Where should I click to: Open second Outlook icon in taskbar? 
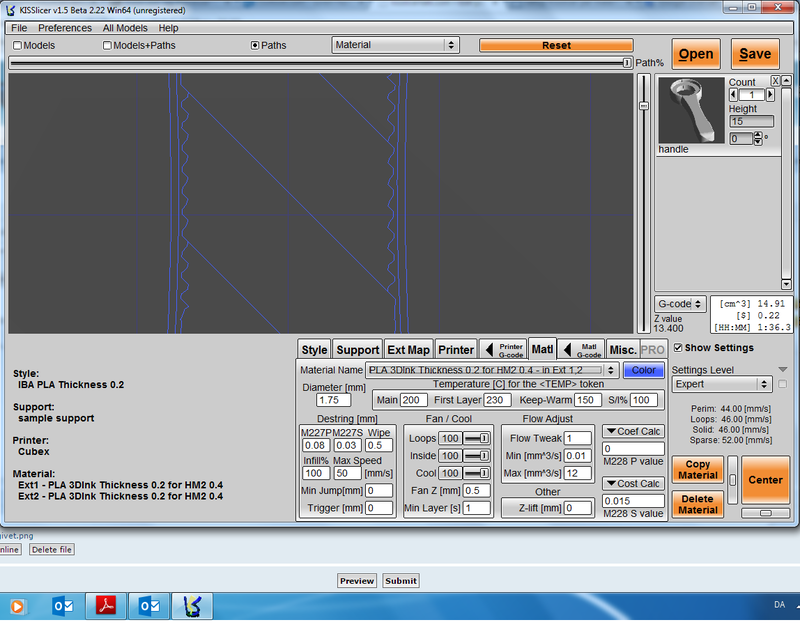149,606
